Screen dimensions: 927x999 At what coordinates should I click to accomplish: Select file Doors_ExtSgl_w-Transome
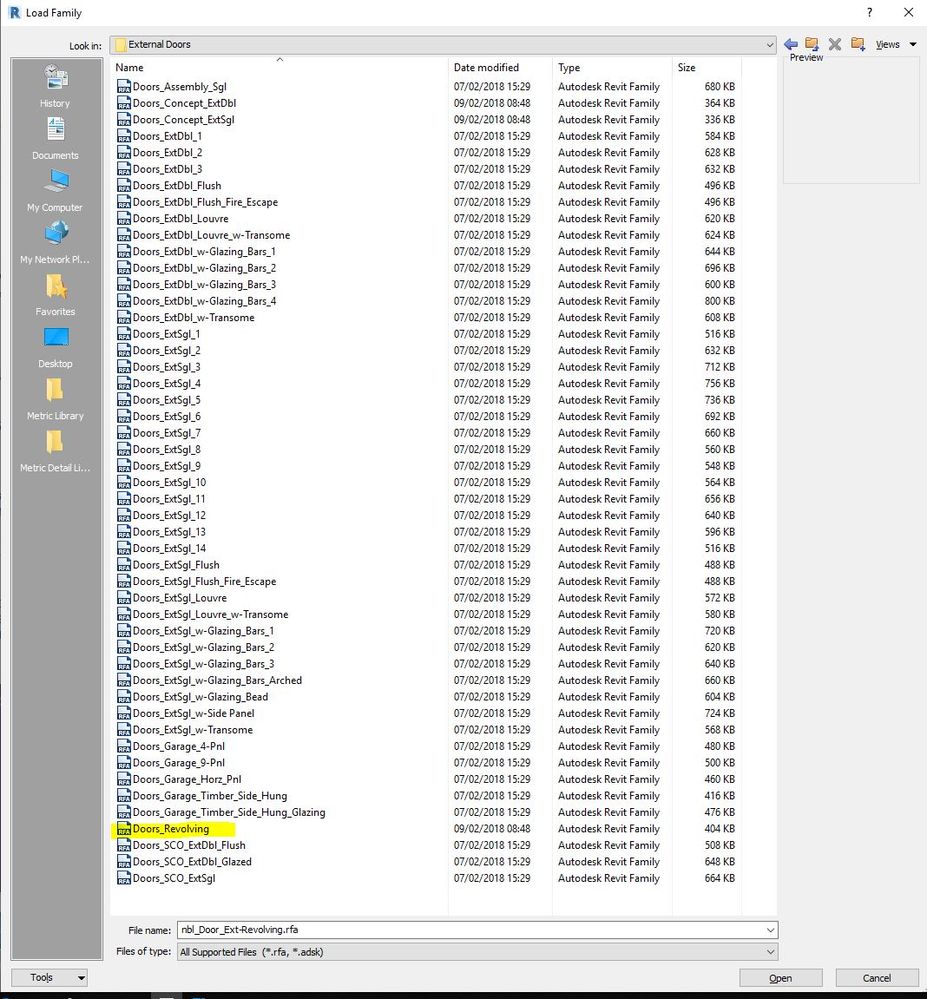pyautogui.click(x=192, y=730)
